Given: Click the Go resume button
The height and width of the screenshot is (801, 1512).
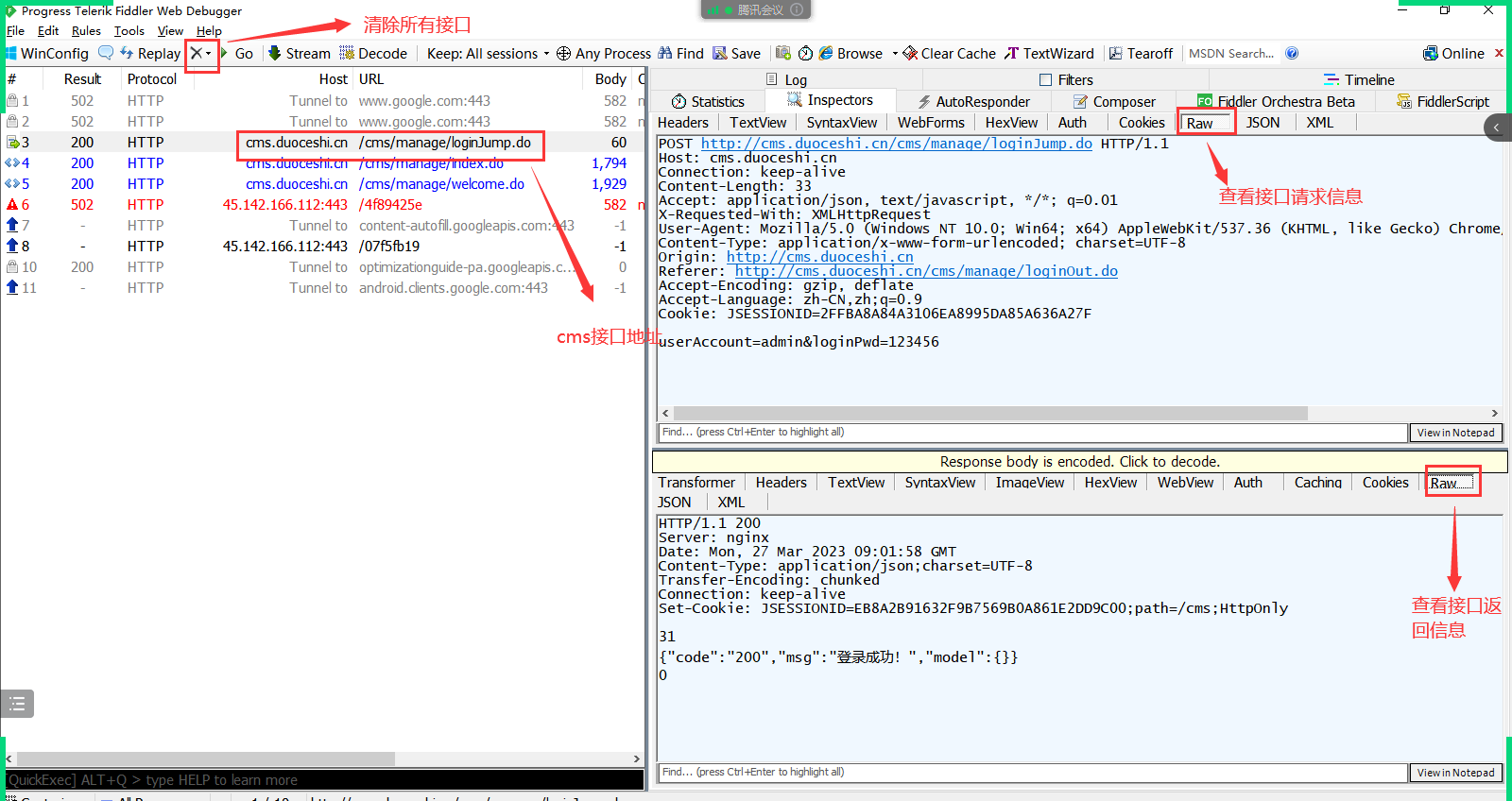Looking at the screenshot, I should point(237,54).
